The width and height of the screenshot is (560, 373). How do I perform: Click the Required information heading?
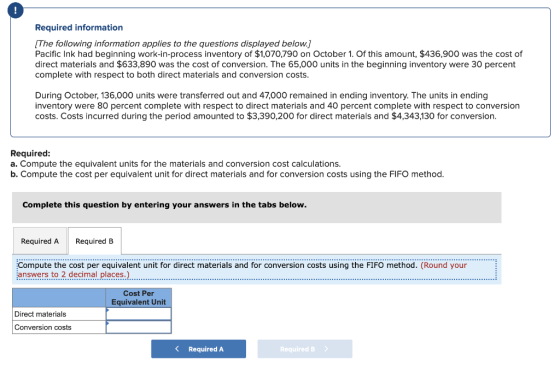coord(79,28)
